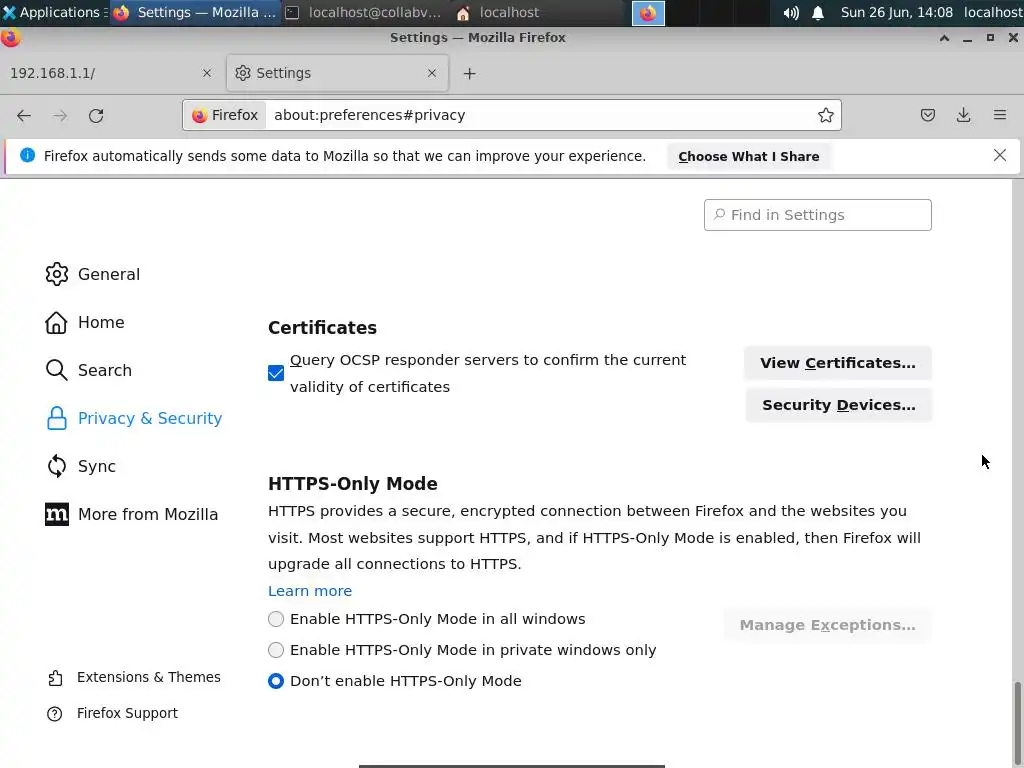
Task: Open the notification bell in top panel
Action: click(x=818, y=13)
